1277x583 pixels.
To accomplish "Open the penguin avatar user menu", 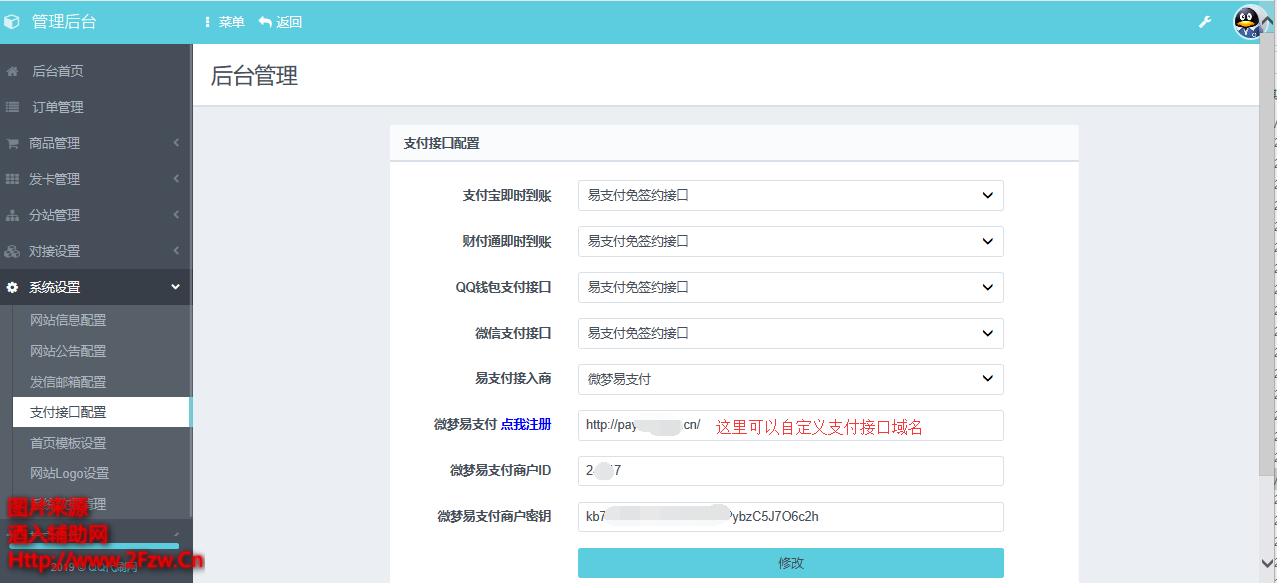I will point(1248,22).
